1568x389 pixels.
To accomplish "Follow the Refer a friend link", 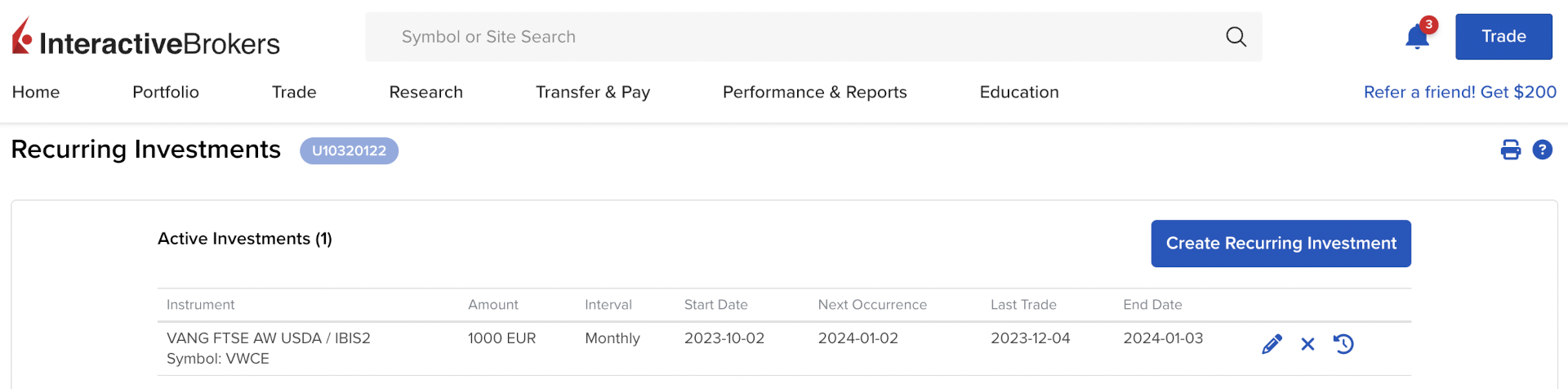I will pyautogui.click(x=1459, y=92).
